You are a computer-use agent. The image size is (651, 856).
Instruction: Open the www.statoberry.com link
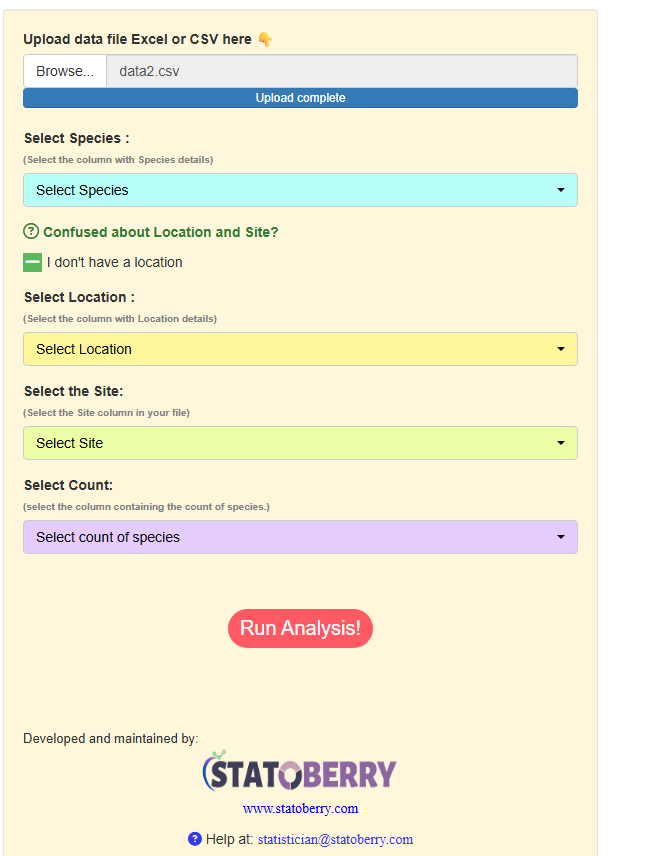(300, 809)
